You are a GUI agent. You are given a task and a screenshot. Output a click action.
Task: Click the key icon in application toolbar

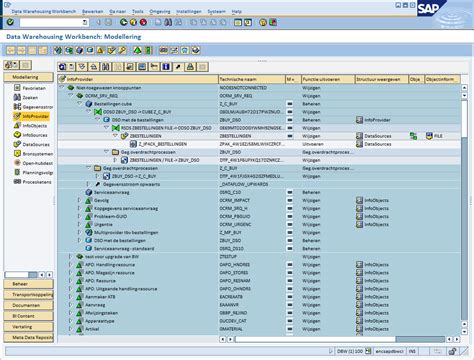coord(122,50)
